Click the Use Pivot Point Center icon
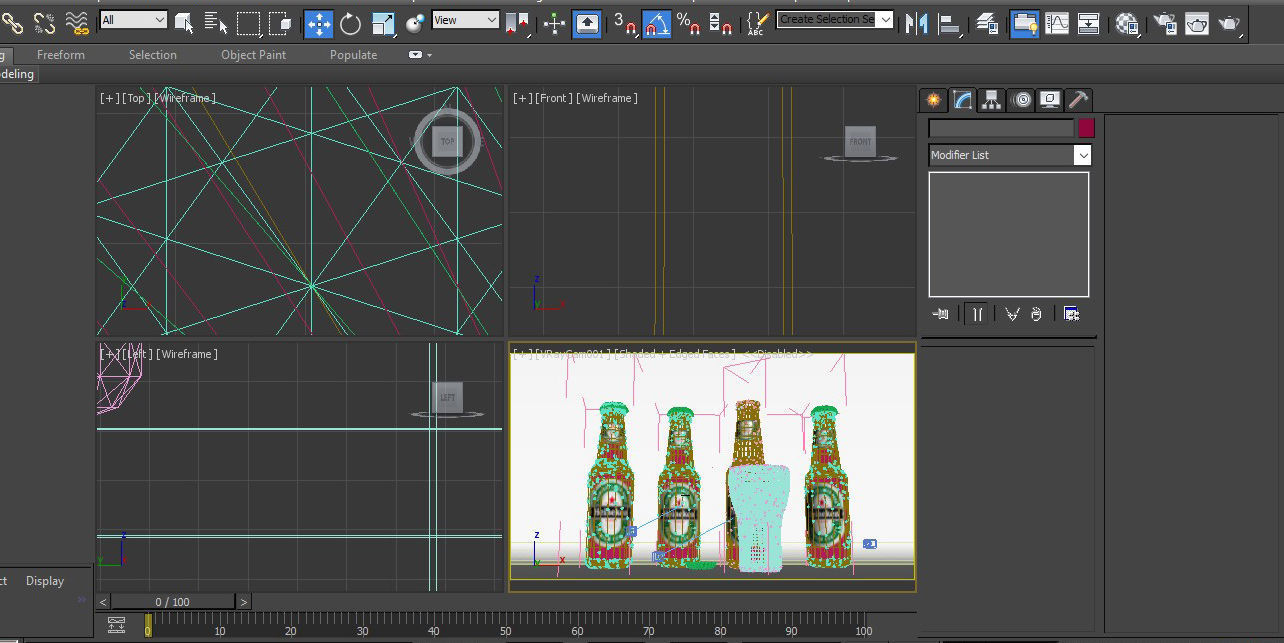The height and width of the screenshot is (643, 1284). 517,23
